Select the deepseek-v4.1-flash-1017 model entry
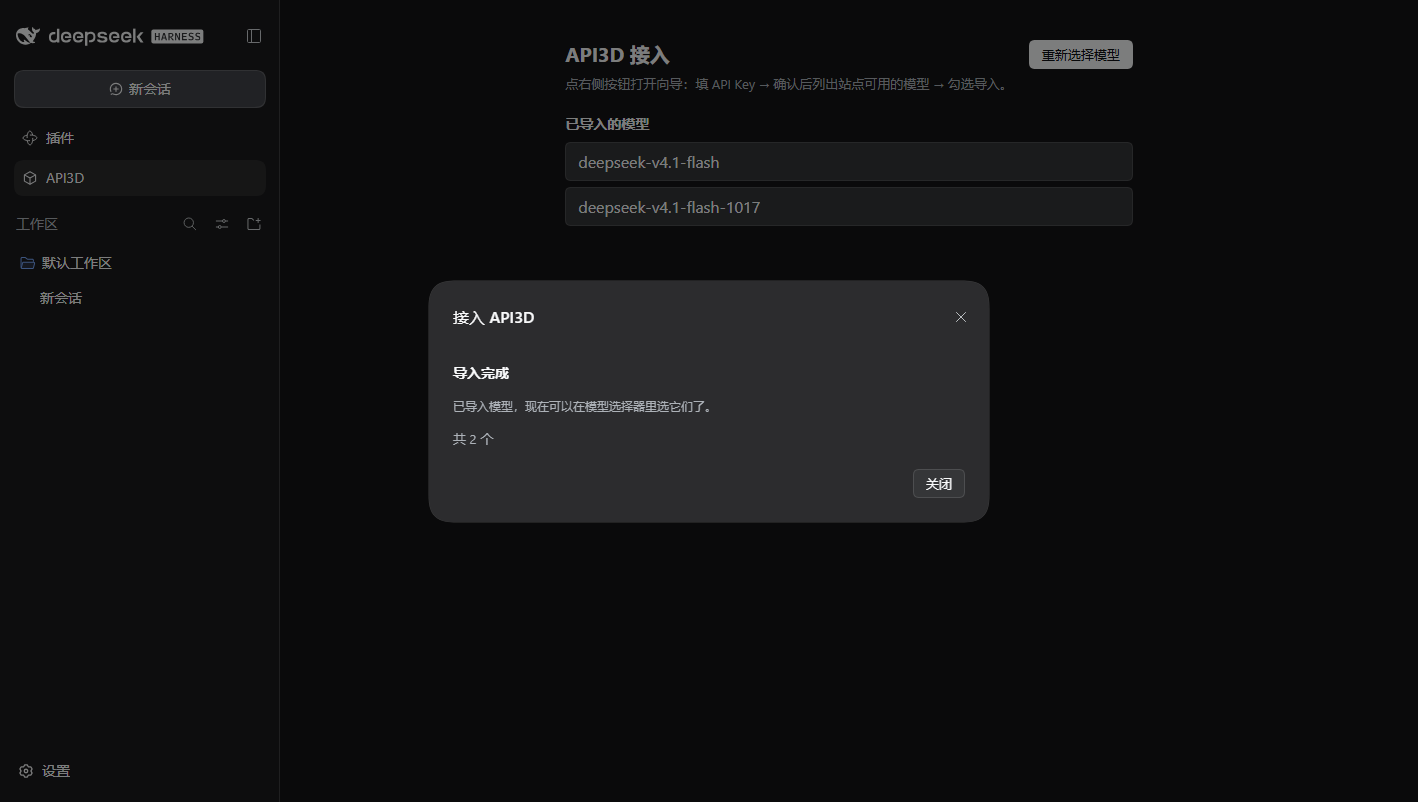Image resolution: width=1418 pixels, height=802 pixels. coord(849,207)
